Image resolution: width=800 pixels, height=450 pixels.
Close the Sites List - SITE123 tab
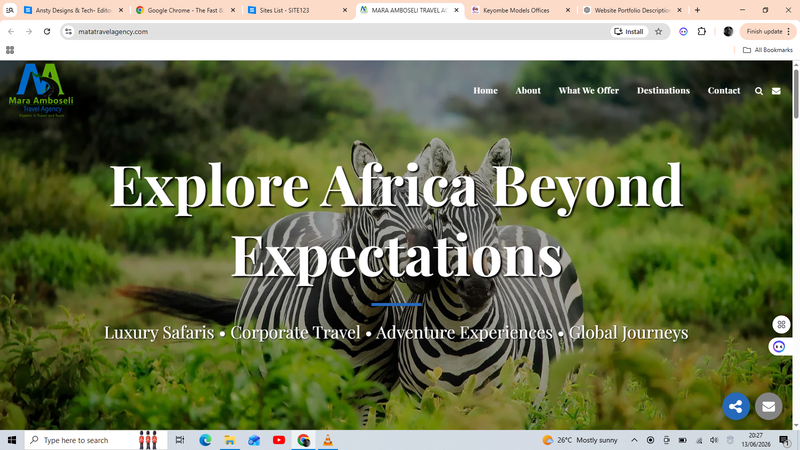click(344, 10)
